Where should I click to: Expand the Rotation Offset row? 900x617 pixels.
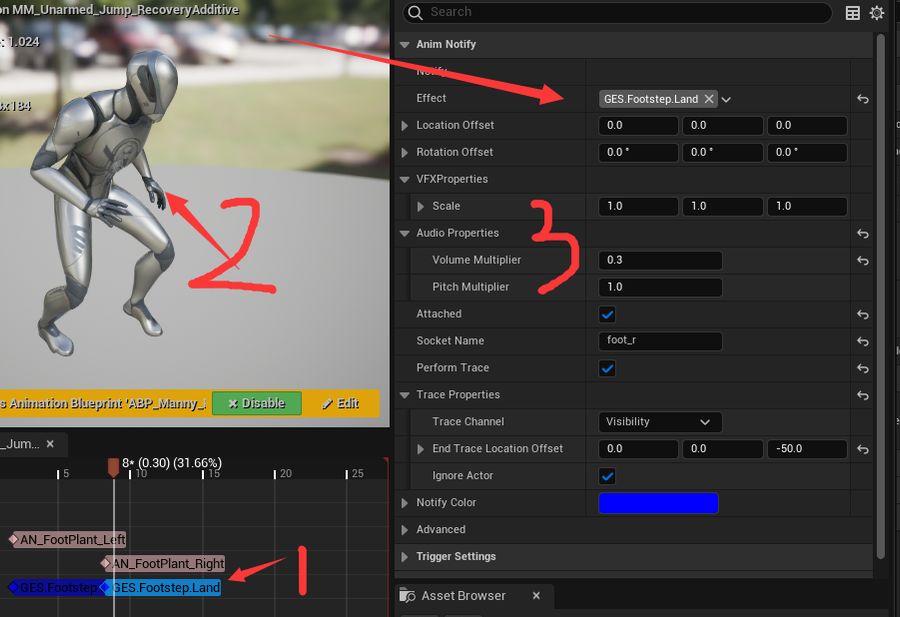coord(405,153)
